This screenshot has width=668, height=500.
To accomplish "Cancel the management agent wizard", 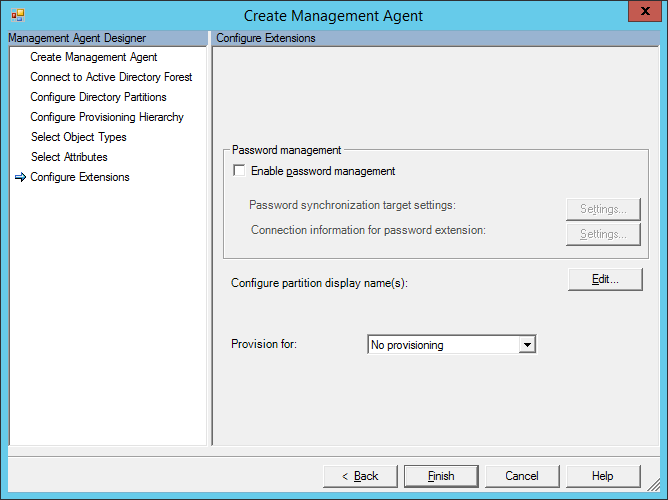I will click(522, 476).
